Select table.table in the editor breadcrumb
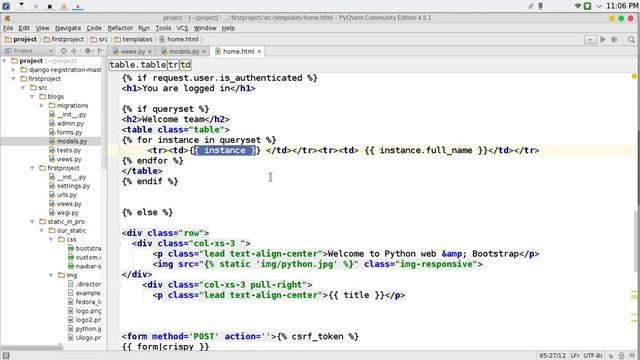640x360 pixels. point(138,65)
